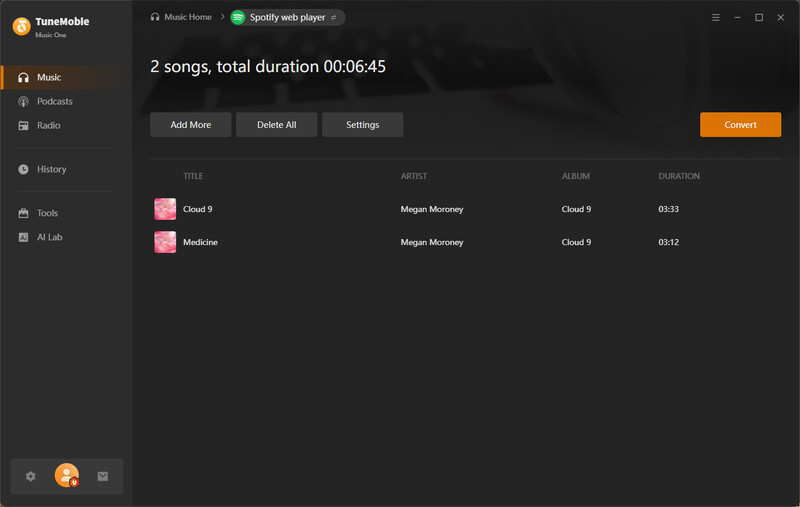Click the headphones icon beside Music Home
This screenshot has height=507, width=800.
pos(155,17)
